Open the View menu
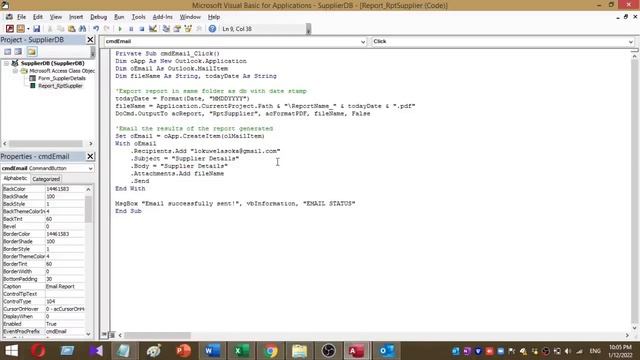This screenshot has height=360, width=640. coord(56,17)
